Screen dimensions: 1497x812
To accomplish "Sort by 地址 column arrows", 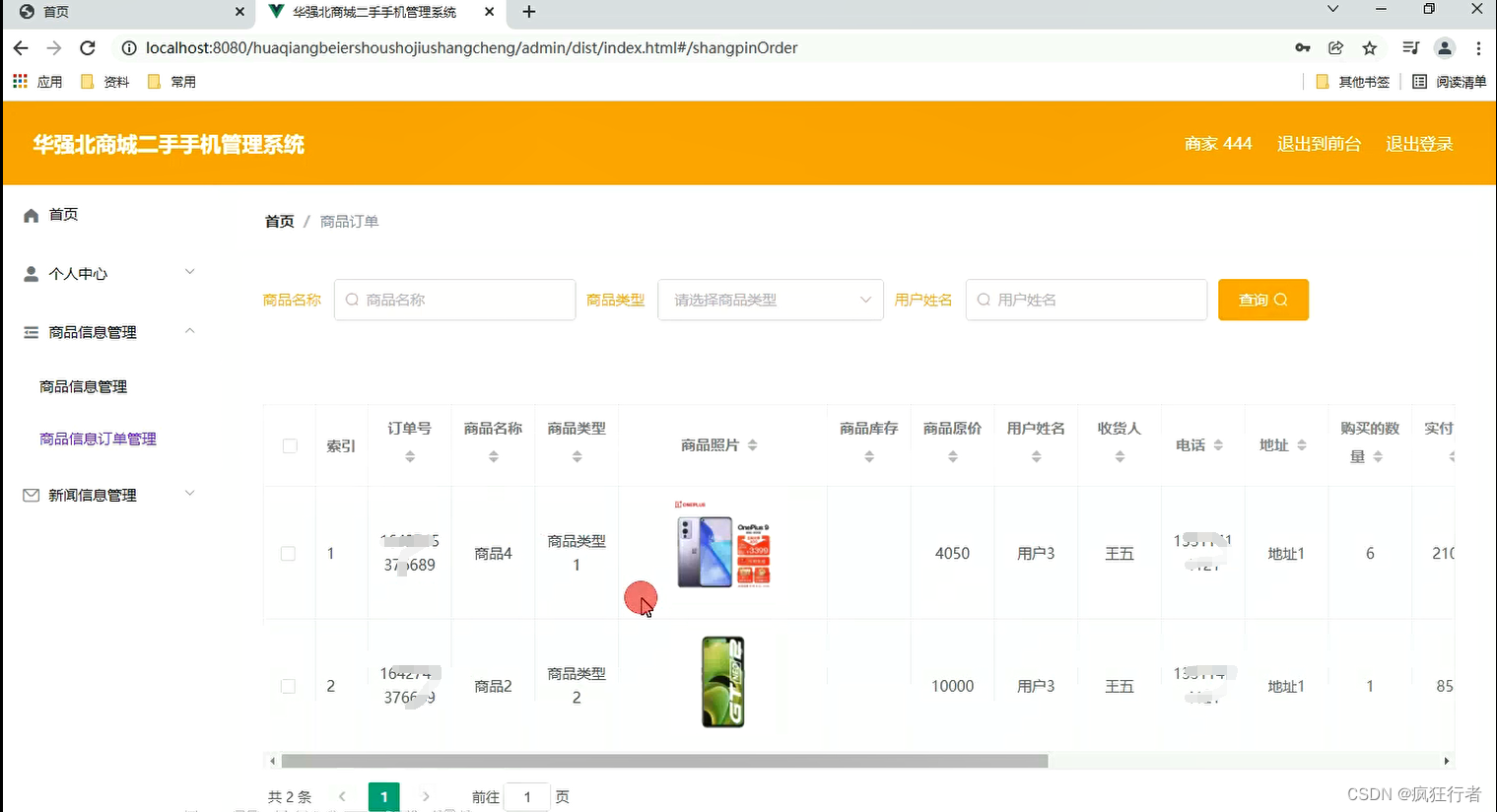I will point(1302,445).
